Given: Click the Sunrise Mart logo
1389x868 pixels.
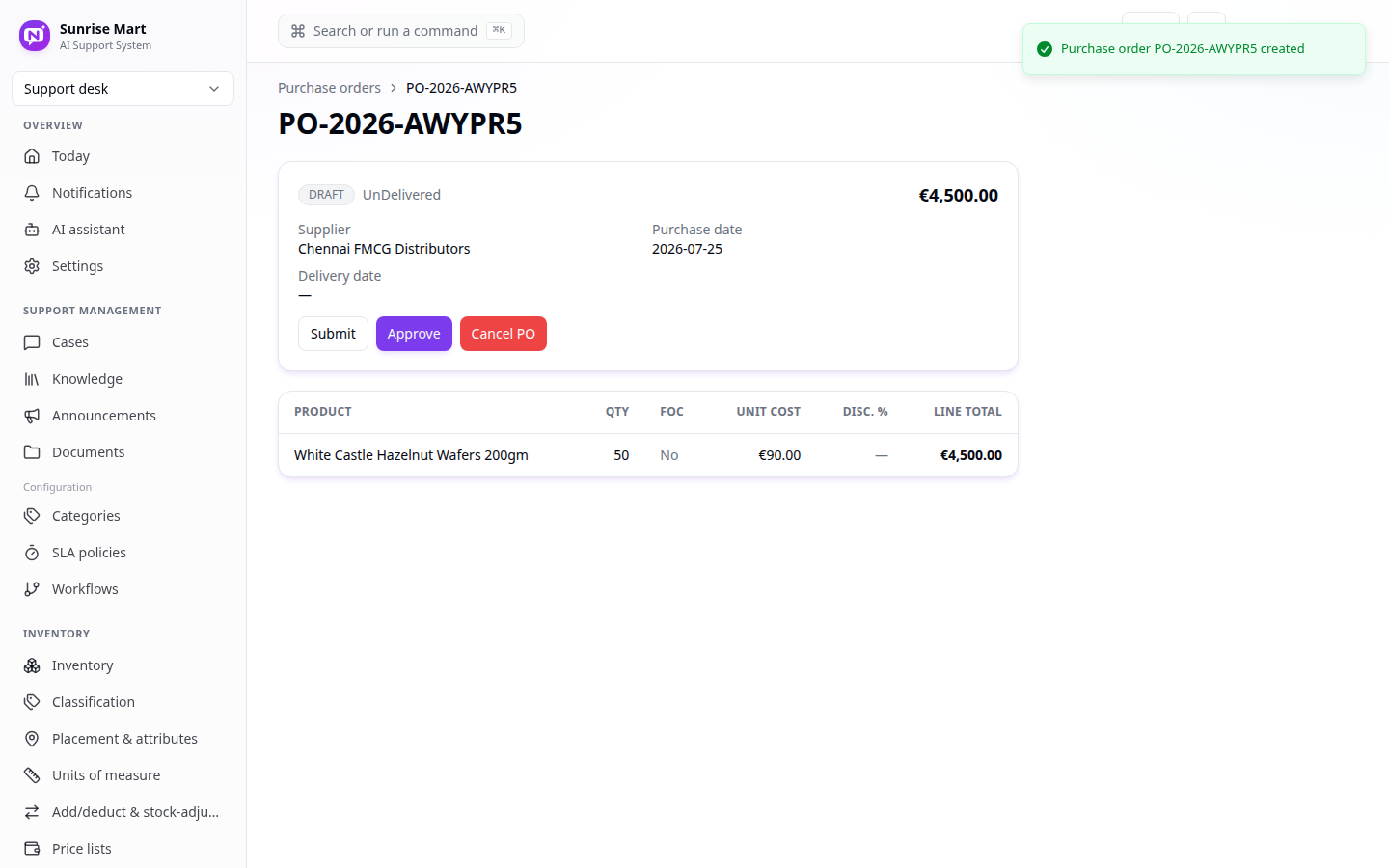Looking at the screenshot, I should 35,36.
